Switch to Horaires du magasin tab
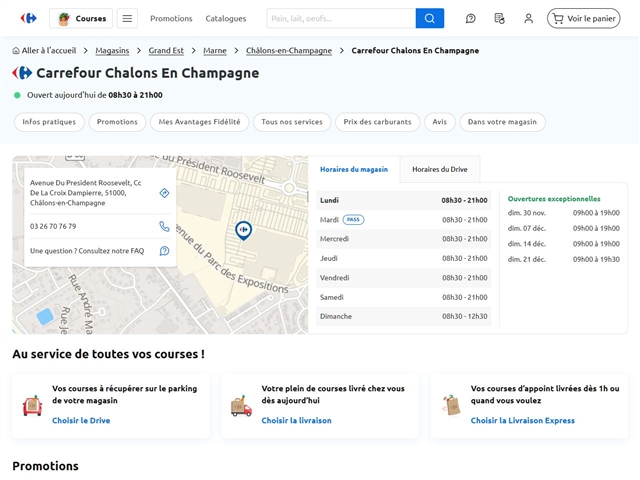The width and height of the screenshot is (640, 480). point(354,169)
